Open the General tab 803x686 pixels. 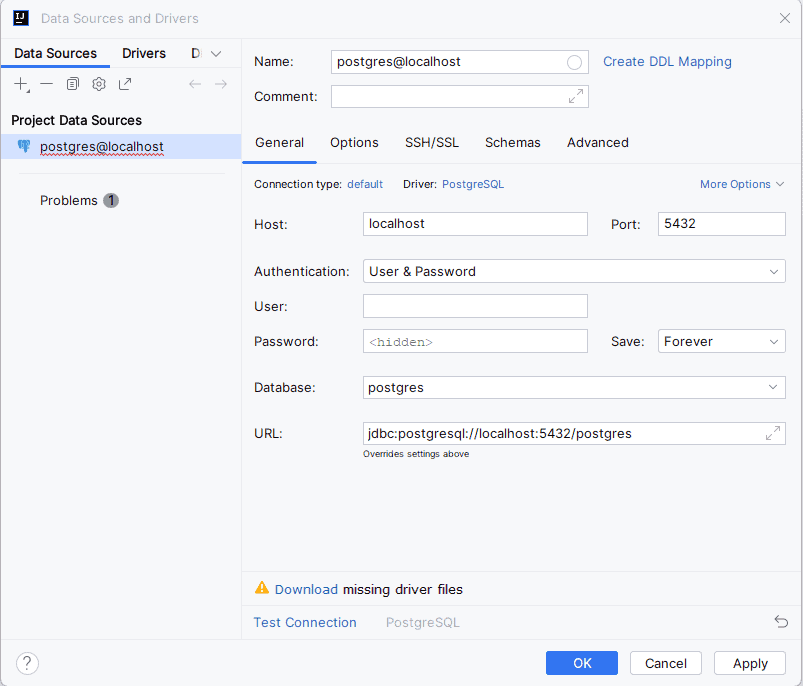[x=280, y=142]
